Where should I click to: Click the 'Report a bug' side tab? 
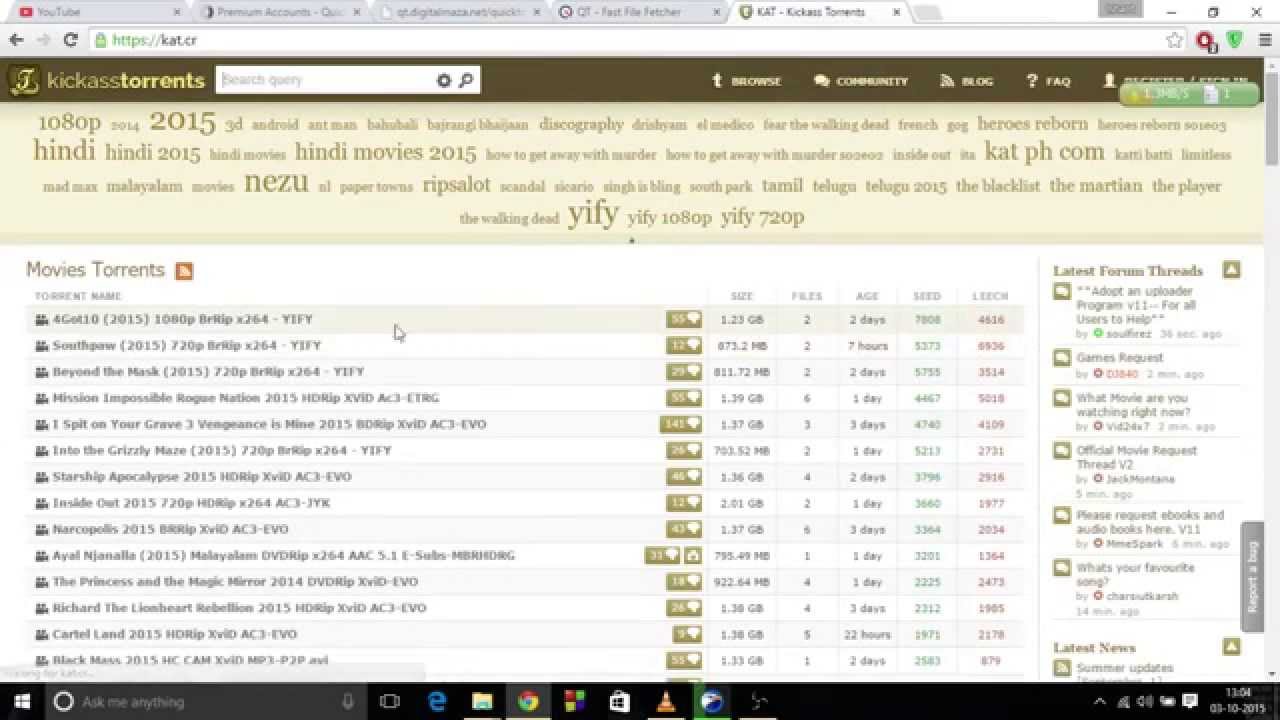tap(1252, 577)
